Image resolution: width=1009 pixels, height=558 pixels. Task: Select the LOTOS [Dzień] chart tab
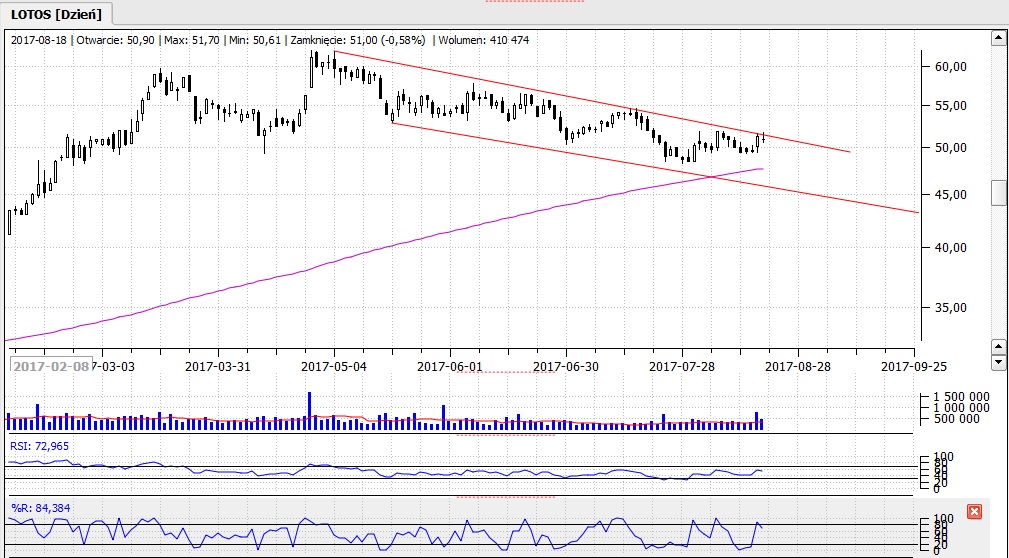click(57, 13)
